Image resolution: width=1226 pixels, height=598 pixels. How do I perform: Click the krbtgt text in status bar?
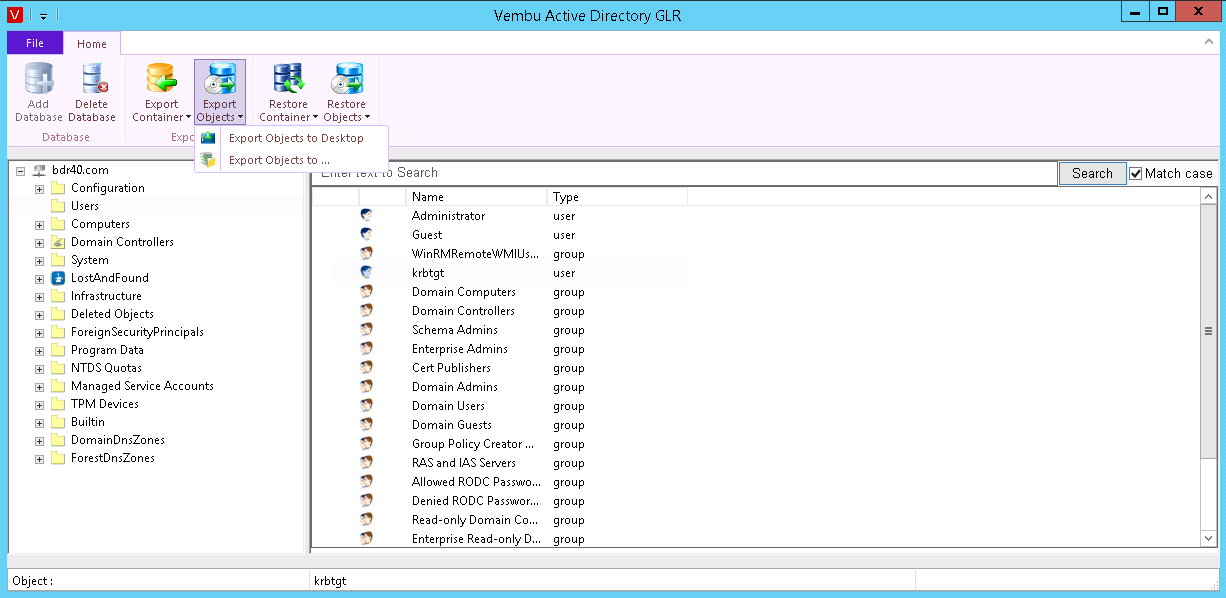point(330,581)
